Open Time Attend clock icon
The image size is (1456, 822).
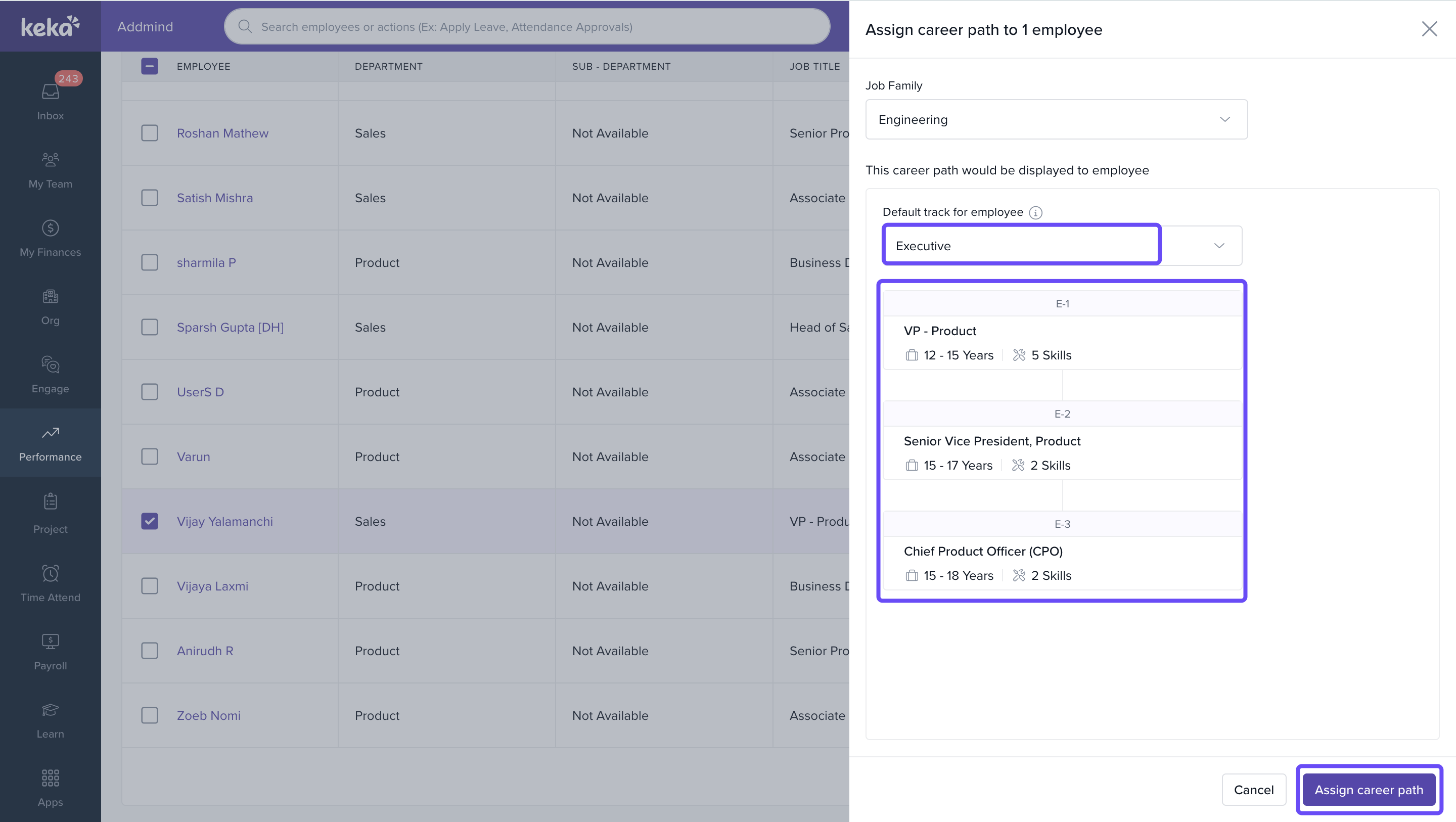[x=51, y=573]
